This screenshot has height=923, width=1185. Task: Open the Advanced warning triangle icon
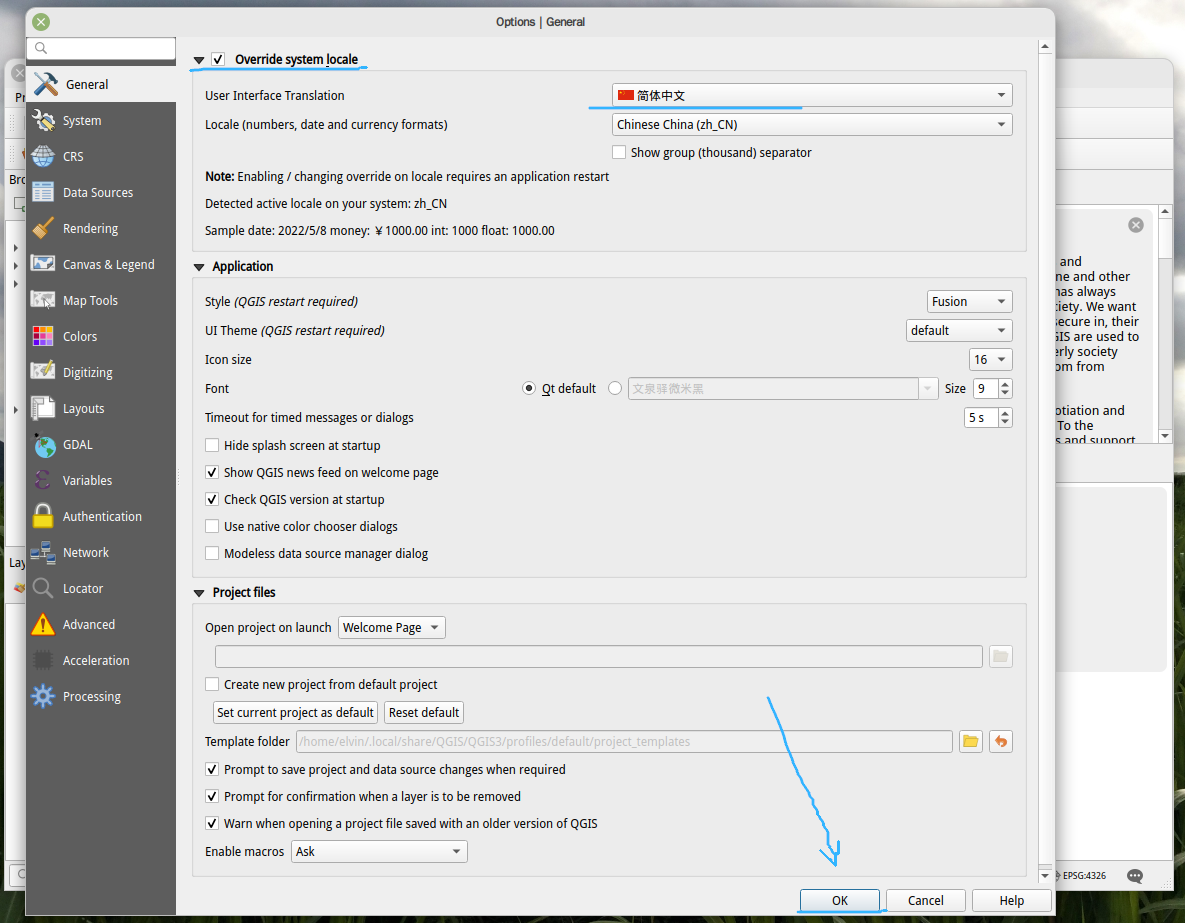[x=43, y=624]
